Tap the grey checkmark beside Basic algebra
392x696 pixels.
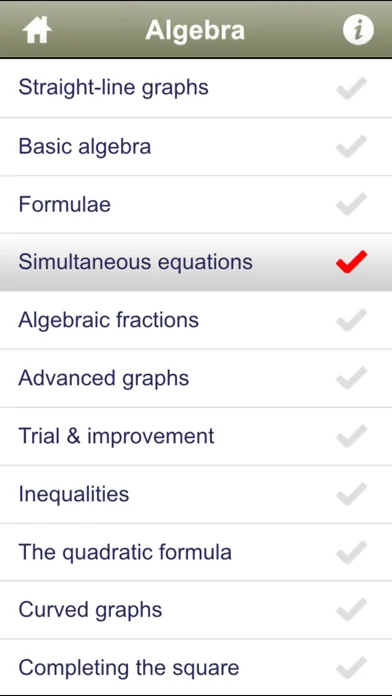point(352,146)
